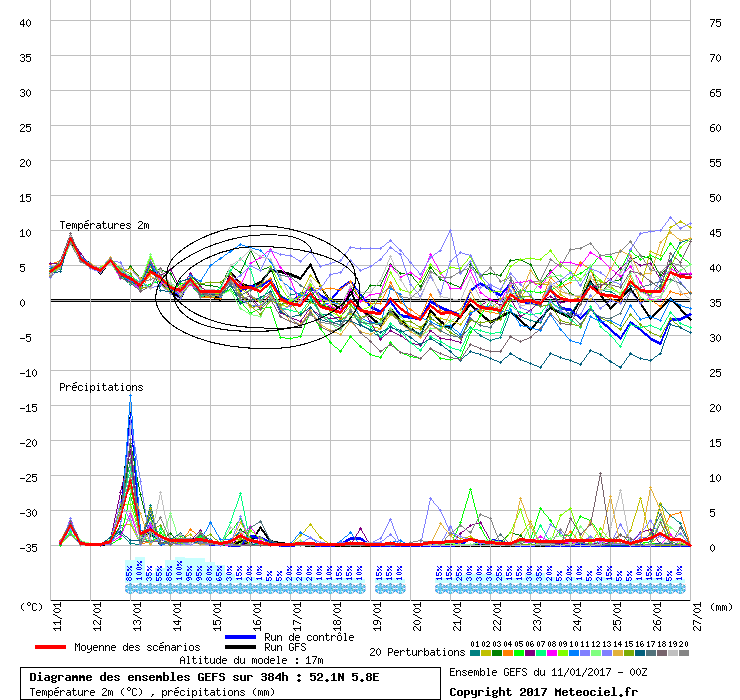
Task: Click perturbation 06 purple legend swatch
Action: pyautogui.click(x=530, y=653)
